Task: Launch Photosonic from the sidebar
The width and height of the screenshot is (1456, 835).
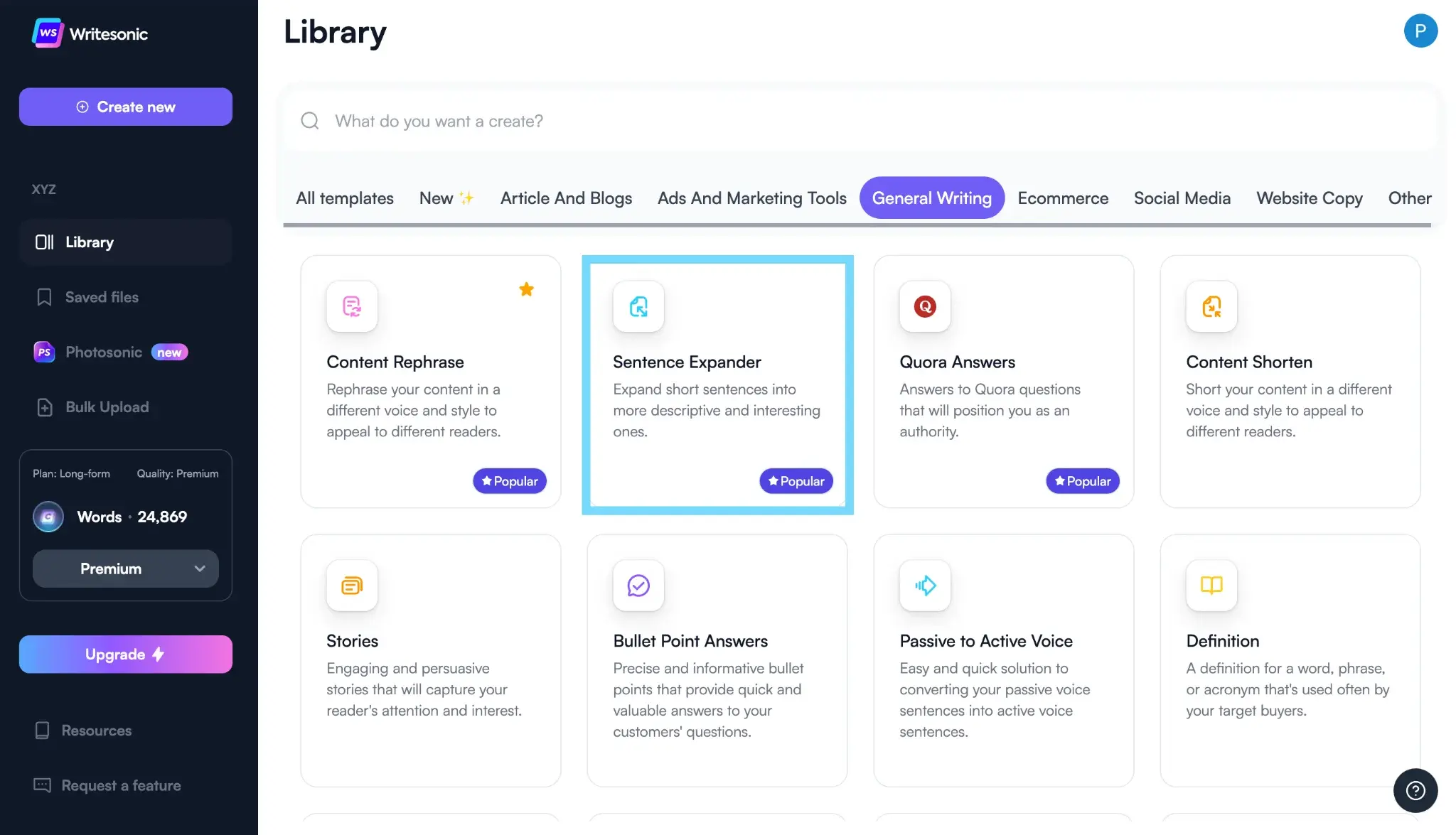Action: pos(105,352)
